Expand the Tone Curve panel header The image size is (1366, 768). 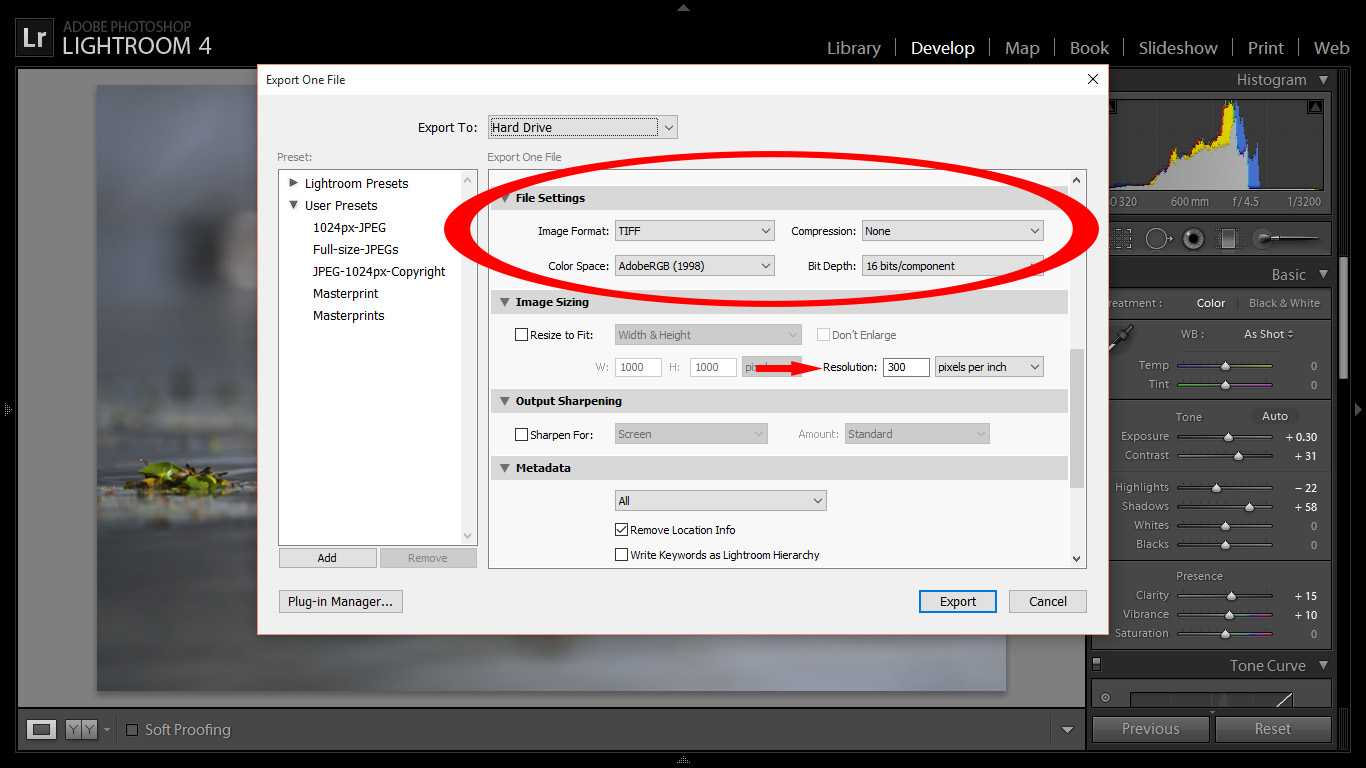coord(1323,665)
